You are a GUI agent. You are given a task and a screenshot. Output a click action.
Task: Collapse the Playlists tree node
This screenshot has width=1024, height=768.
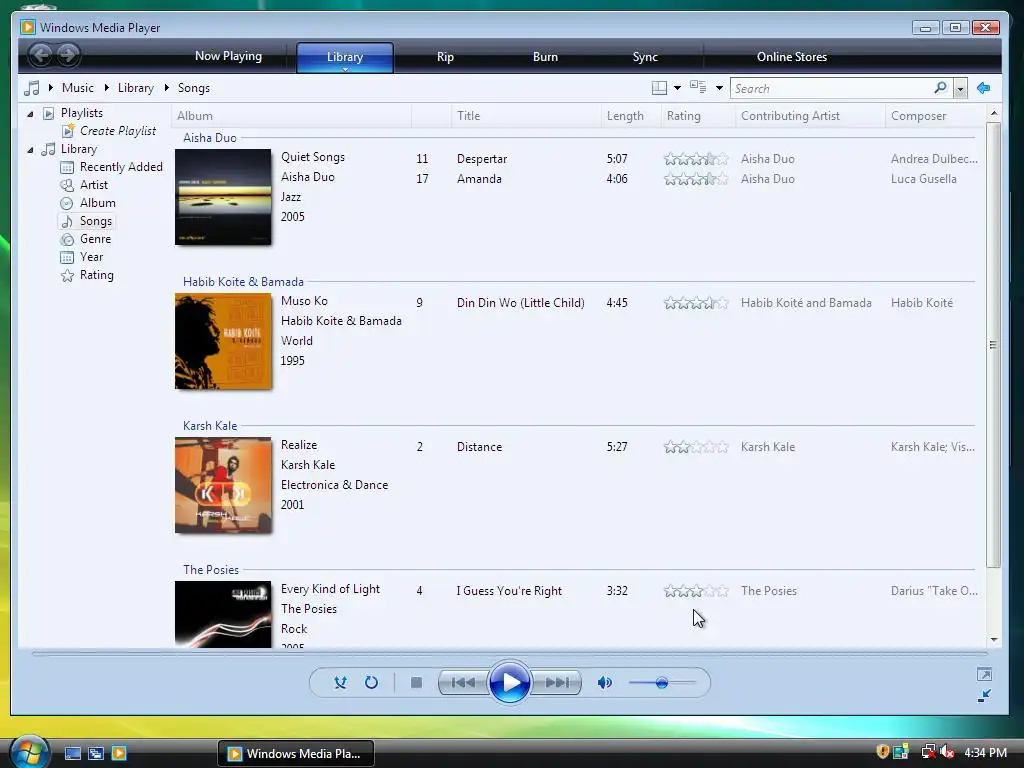tap(30, 114)
